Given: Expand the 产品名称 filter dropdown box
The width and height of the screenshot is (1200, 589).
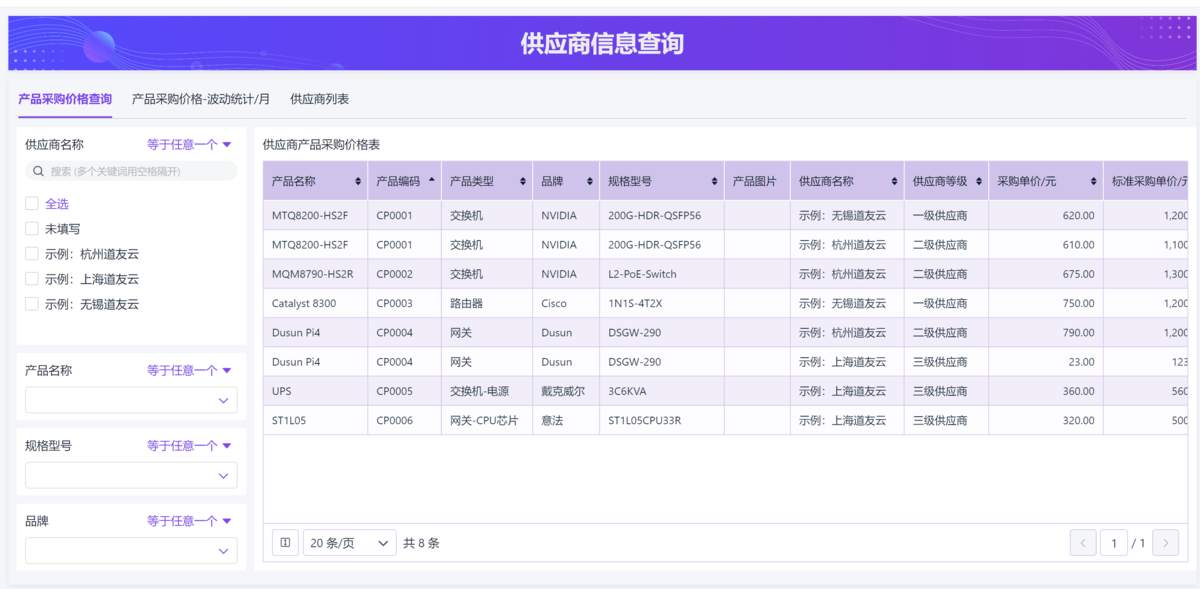Looking at the screenshot, I should click(x=131, y=401).
